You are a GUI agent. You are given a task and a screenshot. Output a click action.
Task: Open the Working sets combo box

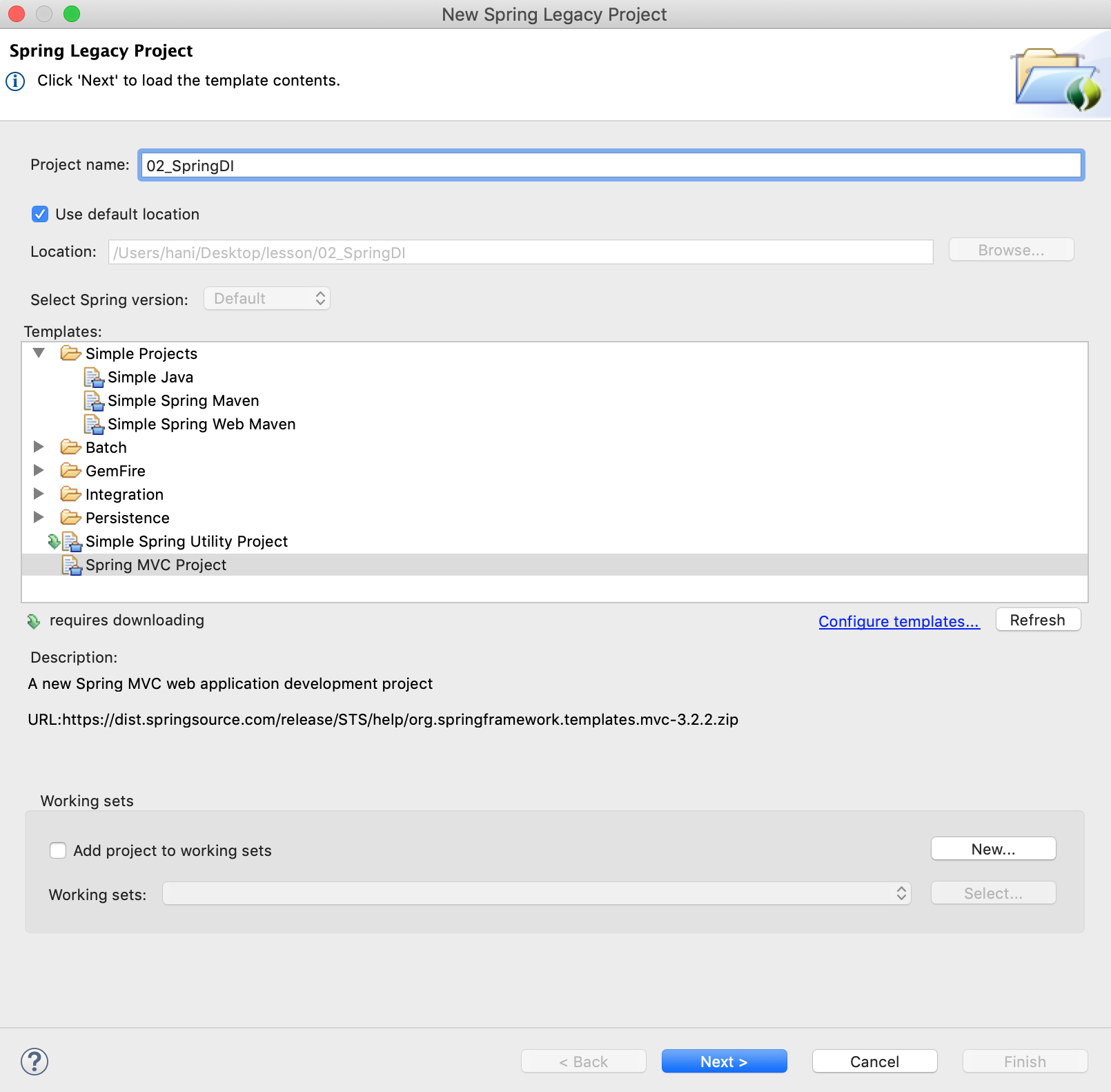click(537, 893)
